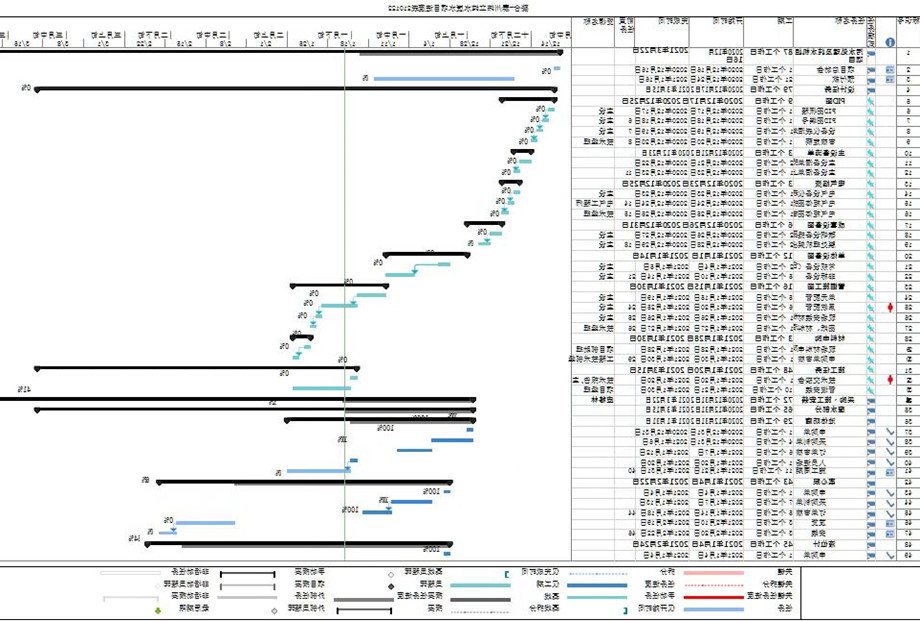Click the info icon in the Indicators column header
This screenshot has width=920, height=621.
tap(890, 42)
